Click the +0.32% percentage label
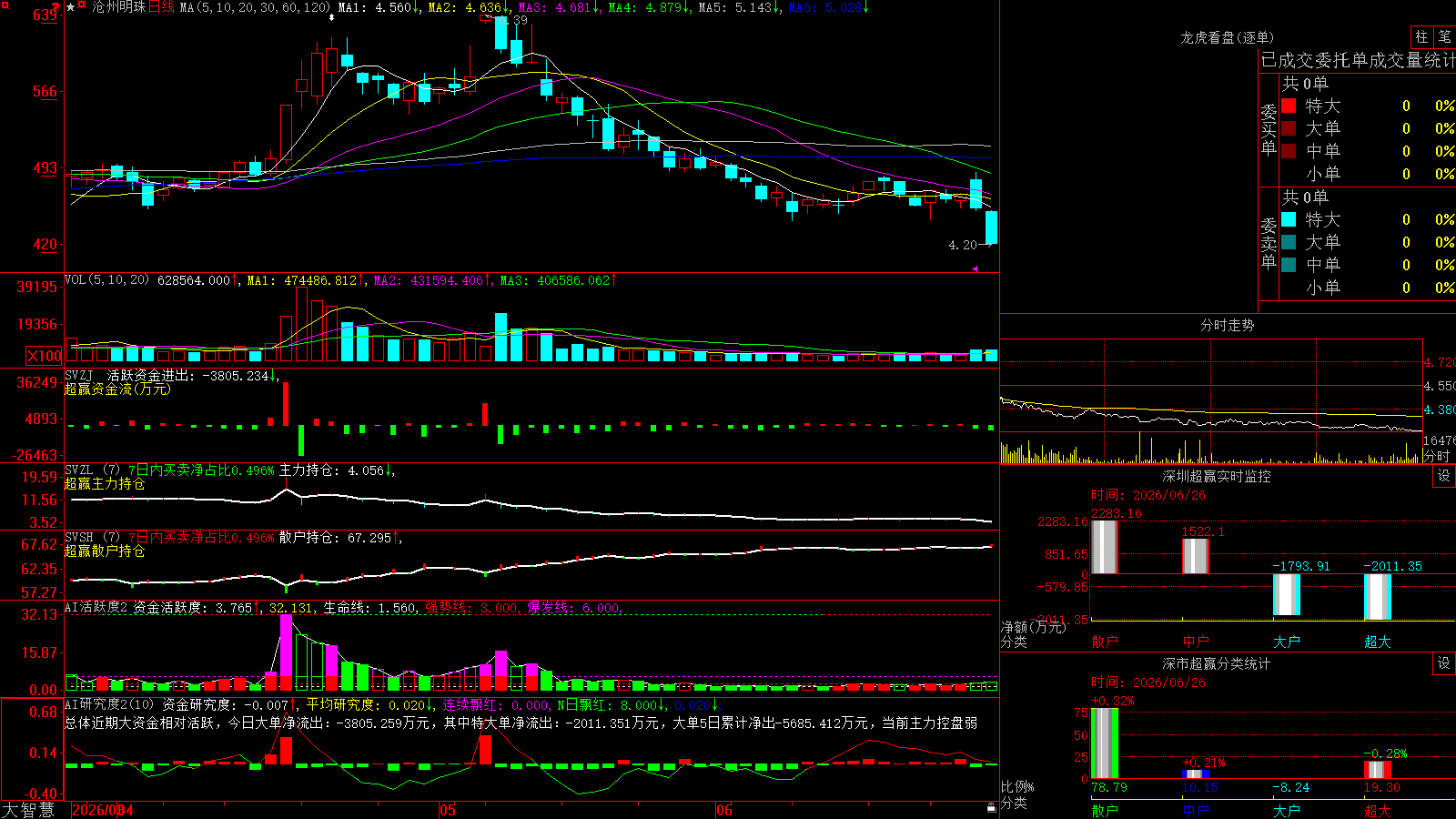 (1112, 702)
